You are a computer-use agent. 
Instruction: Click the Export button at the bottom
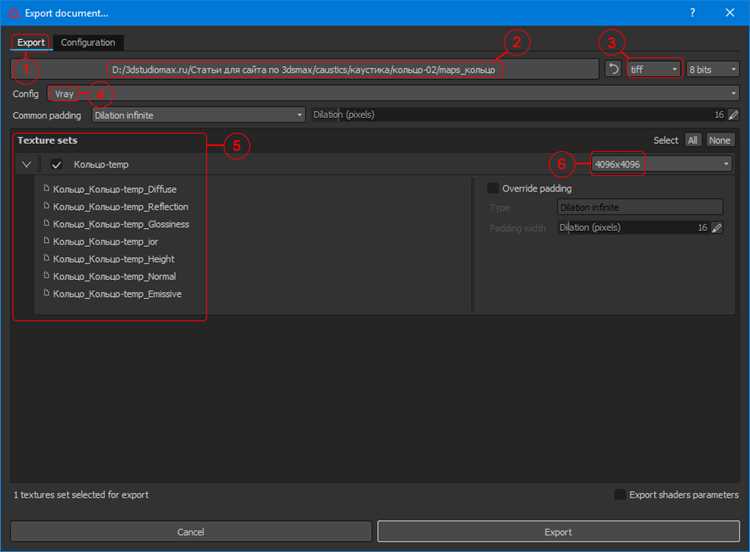tap(558, 532)
